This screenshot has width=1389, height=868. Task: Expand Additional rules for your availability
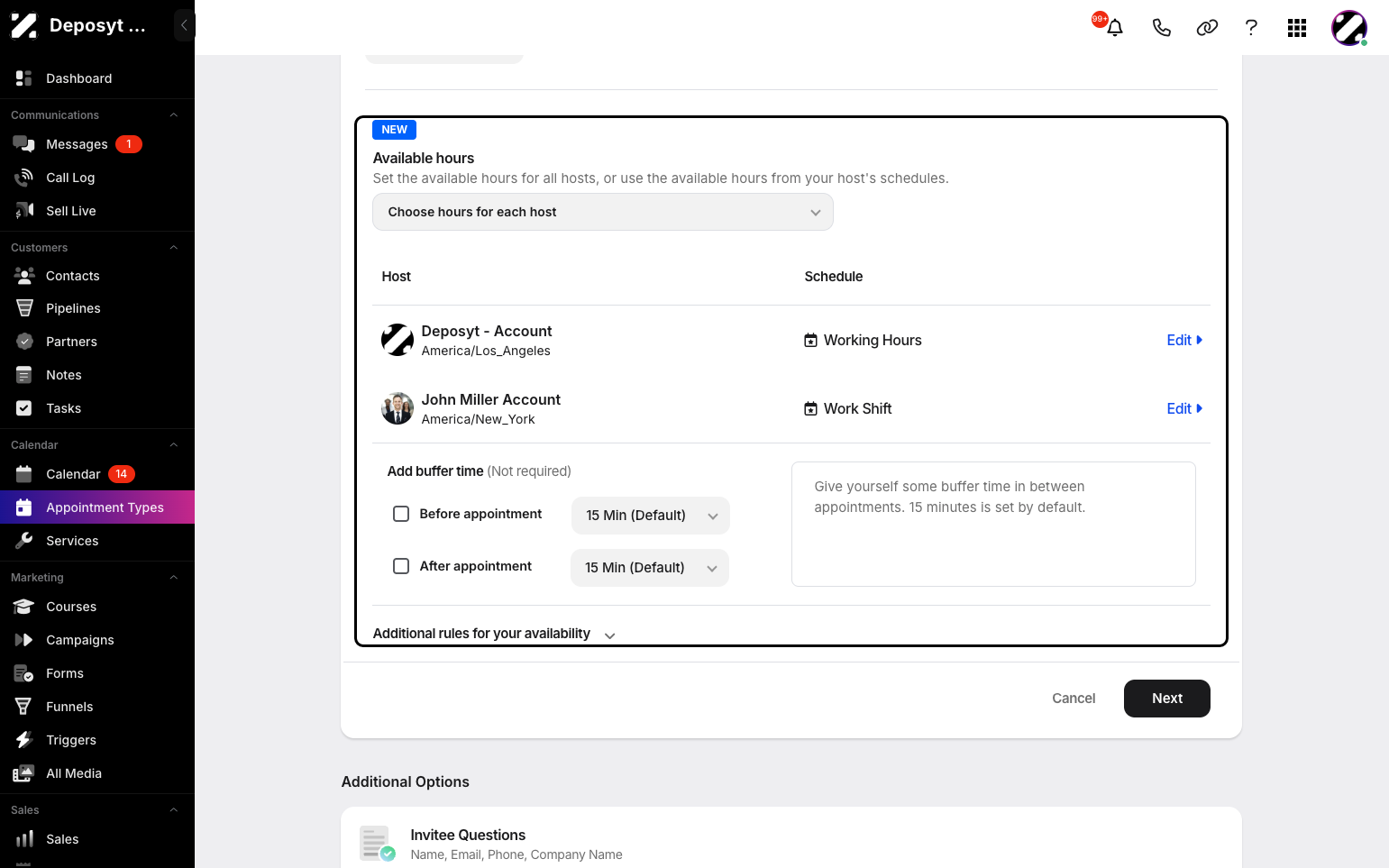(494, 634)
